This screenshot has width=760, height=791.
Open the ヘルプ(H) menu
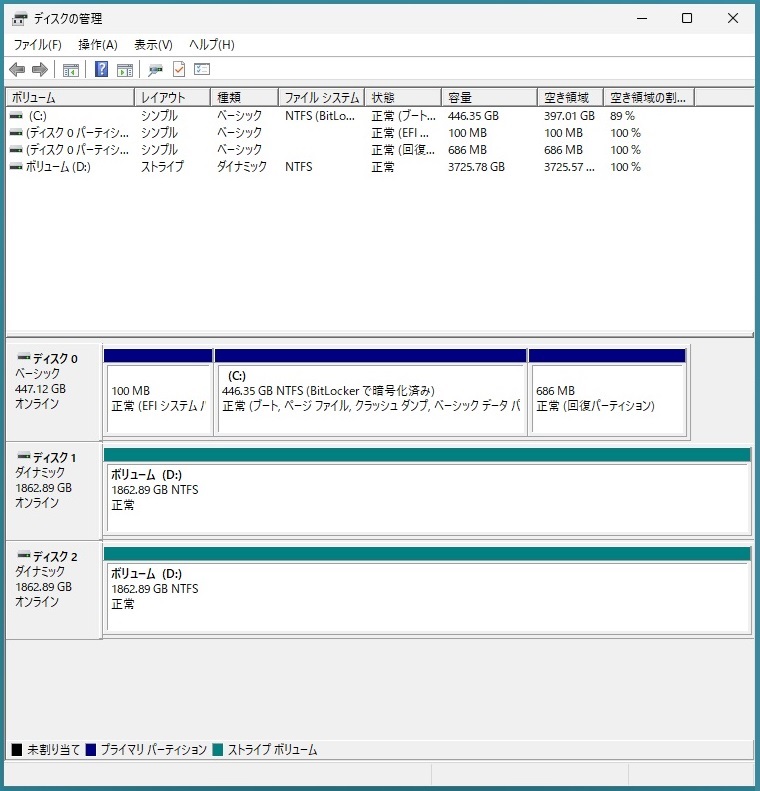tap(212, 45)
